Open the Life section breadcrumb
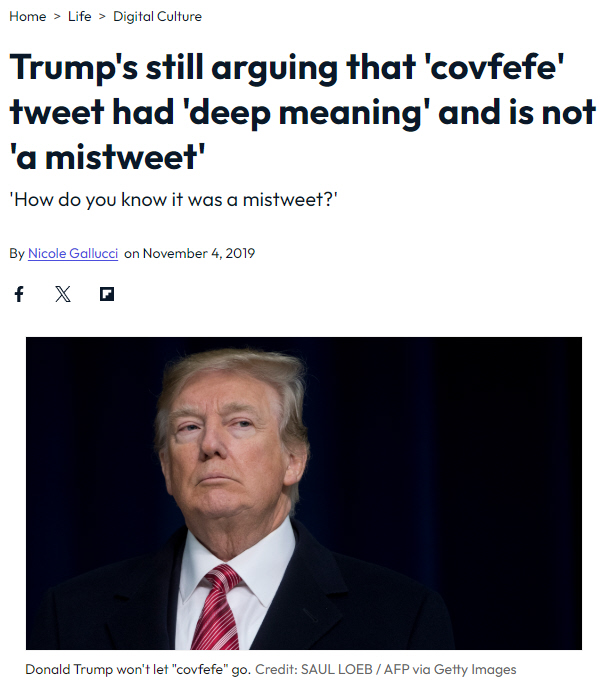The width and height of the screenshot is (604, 694). pyautogui.click(x=79, y=16)
